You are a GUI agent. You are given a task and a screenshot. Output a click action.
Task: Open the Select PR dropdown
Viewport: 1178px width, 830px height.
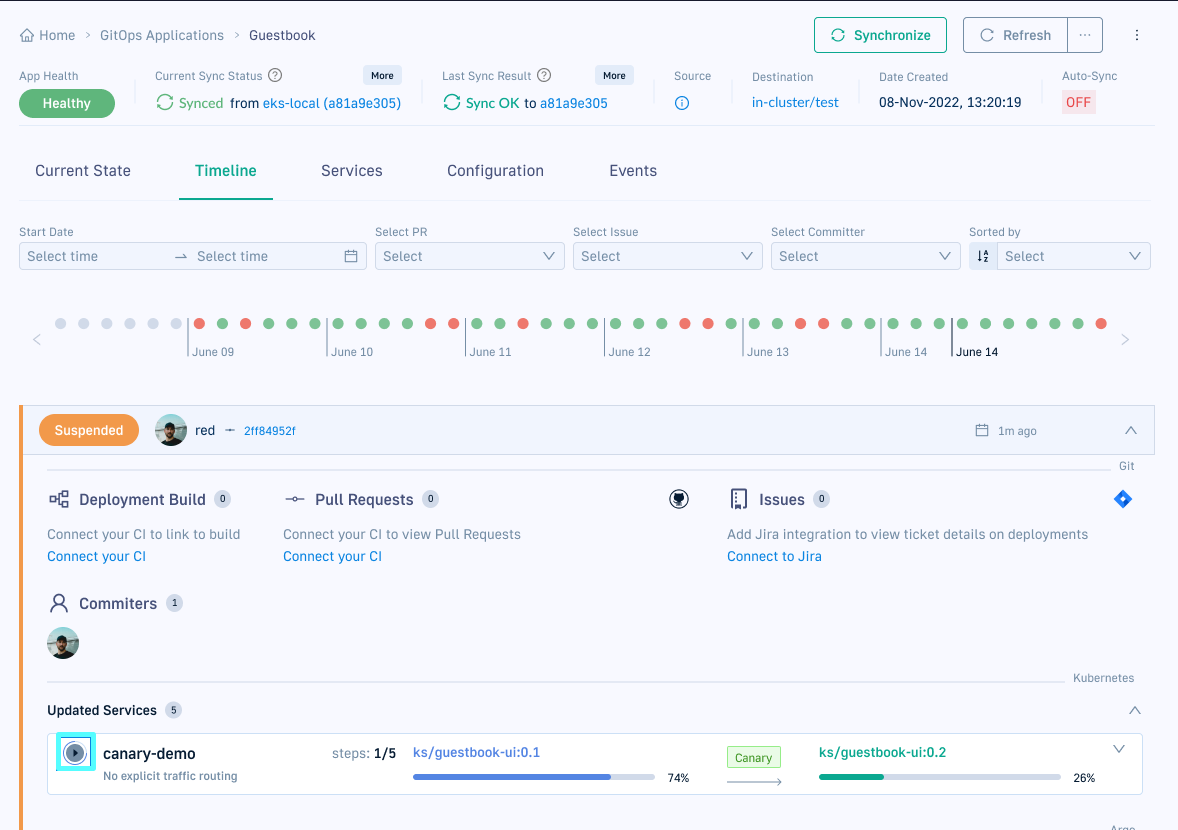click(x=469, y=256)
